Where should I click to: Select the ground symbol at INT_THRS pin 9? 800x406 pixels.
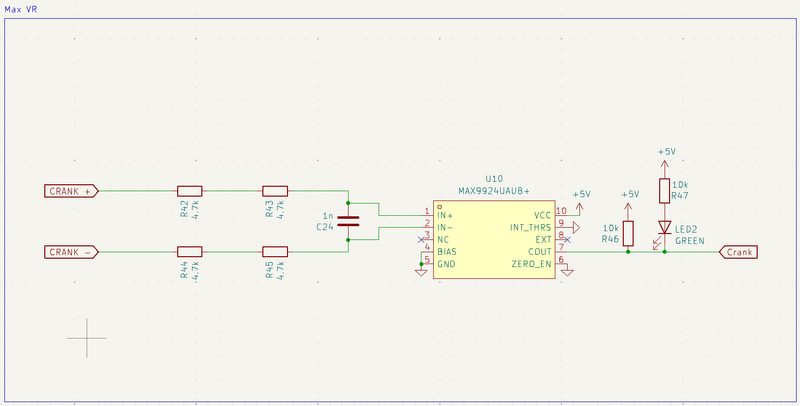(x=577, y=227)
